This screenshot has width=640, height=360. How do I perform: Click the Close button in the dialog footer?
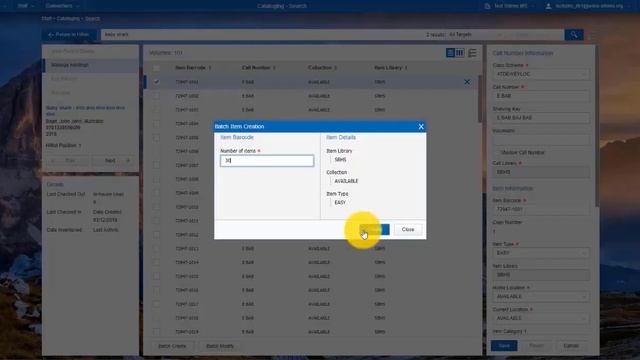[x=408, y=229]
